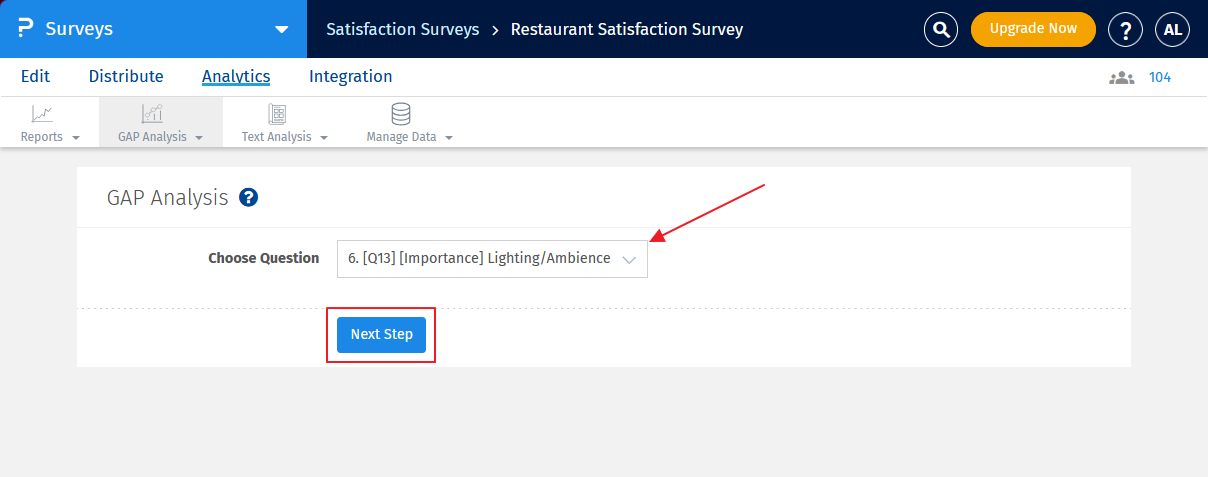Image resolution: width=1208 pixels, height=477 pixels.
Task: Click the respondents people icon
Action: point(1122,77)
